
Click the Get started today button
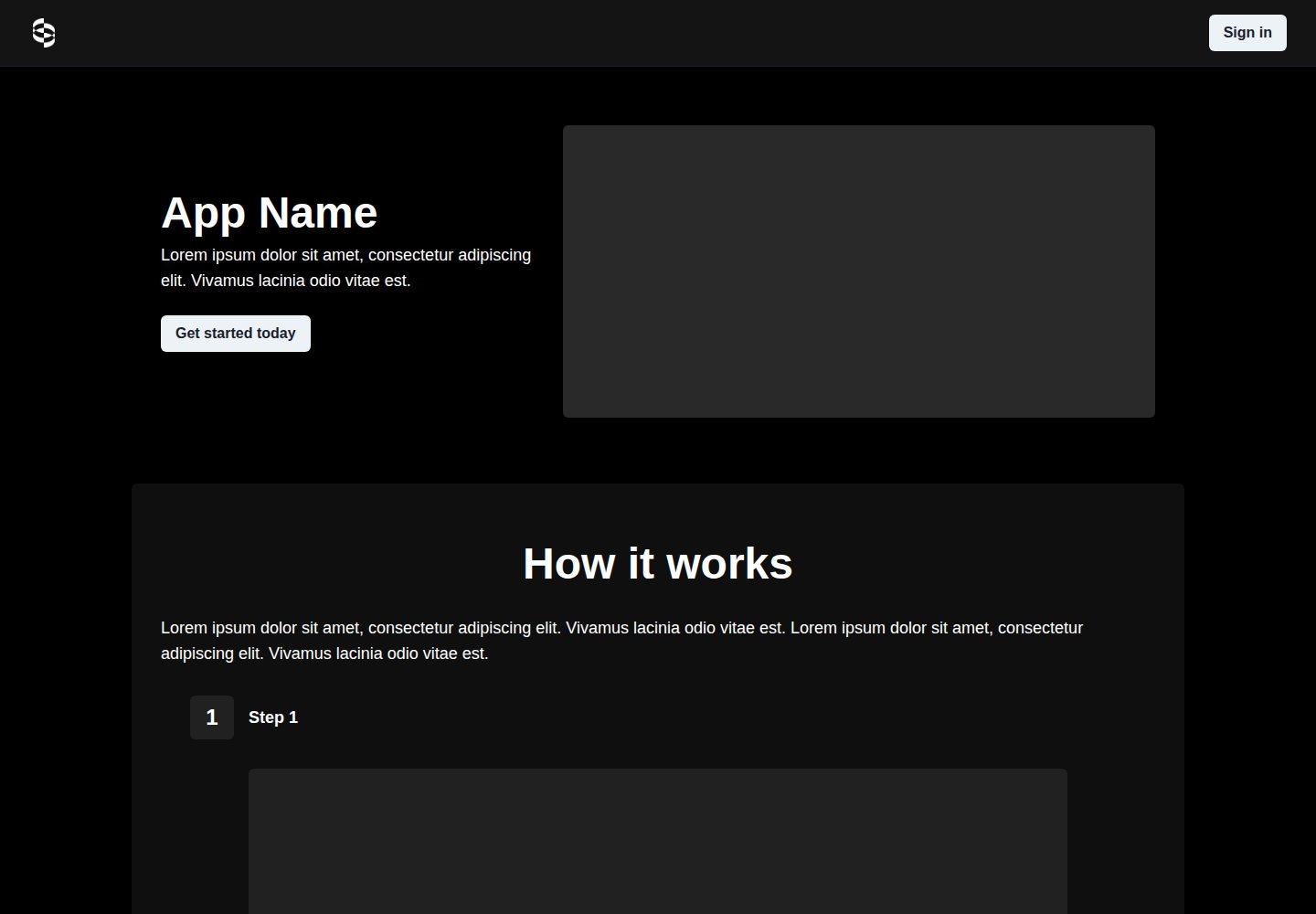tap(236, 334)
